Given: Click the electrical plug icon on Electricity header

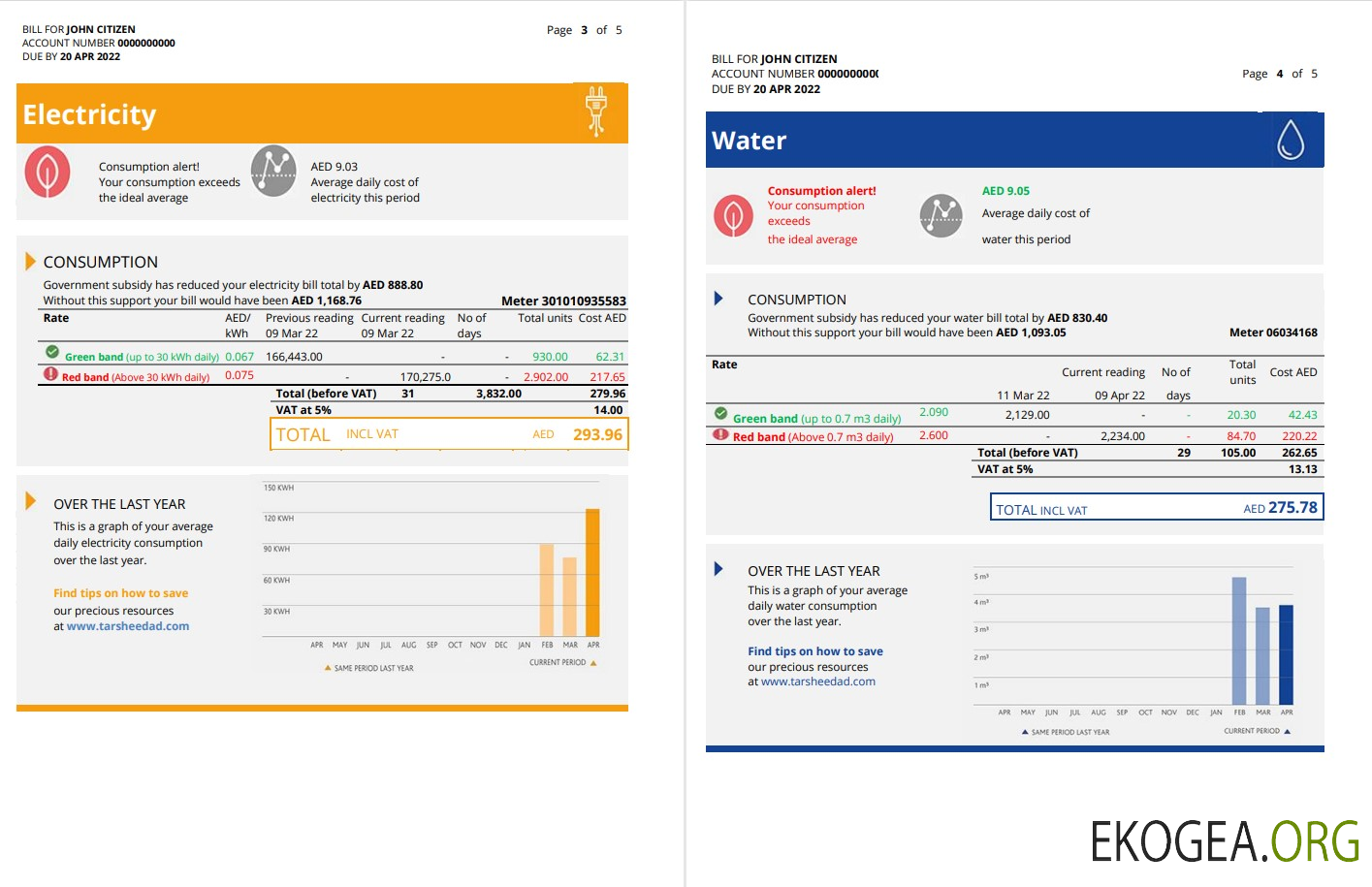Looking at the screenshot, I should pyautogui.click(x=595, y=111).
